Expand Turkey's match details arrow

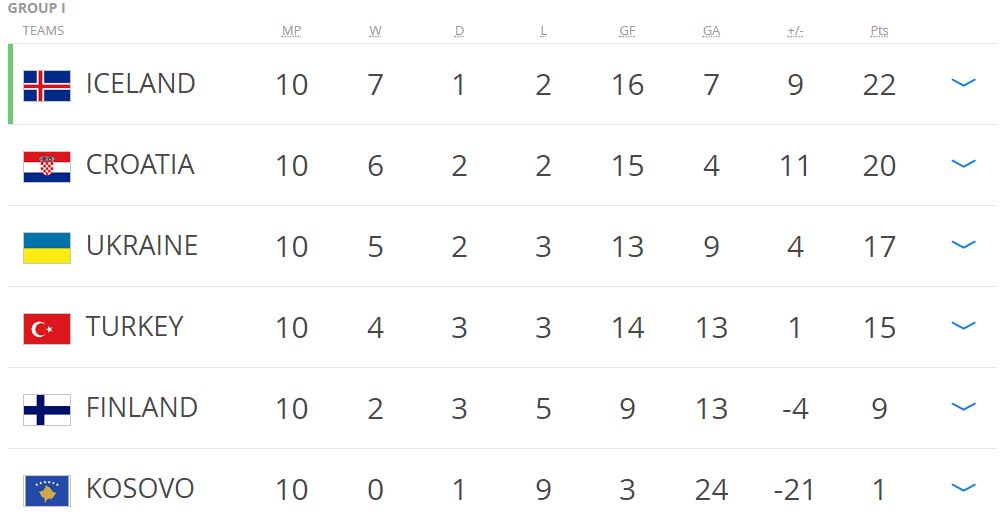click(x=963, y=327)
